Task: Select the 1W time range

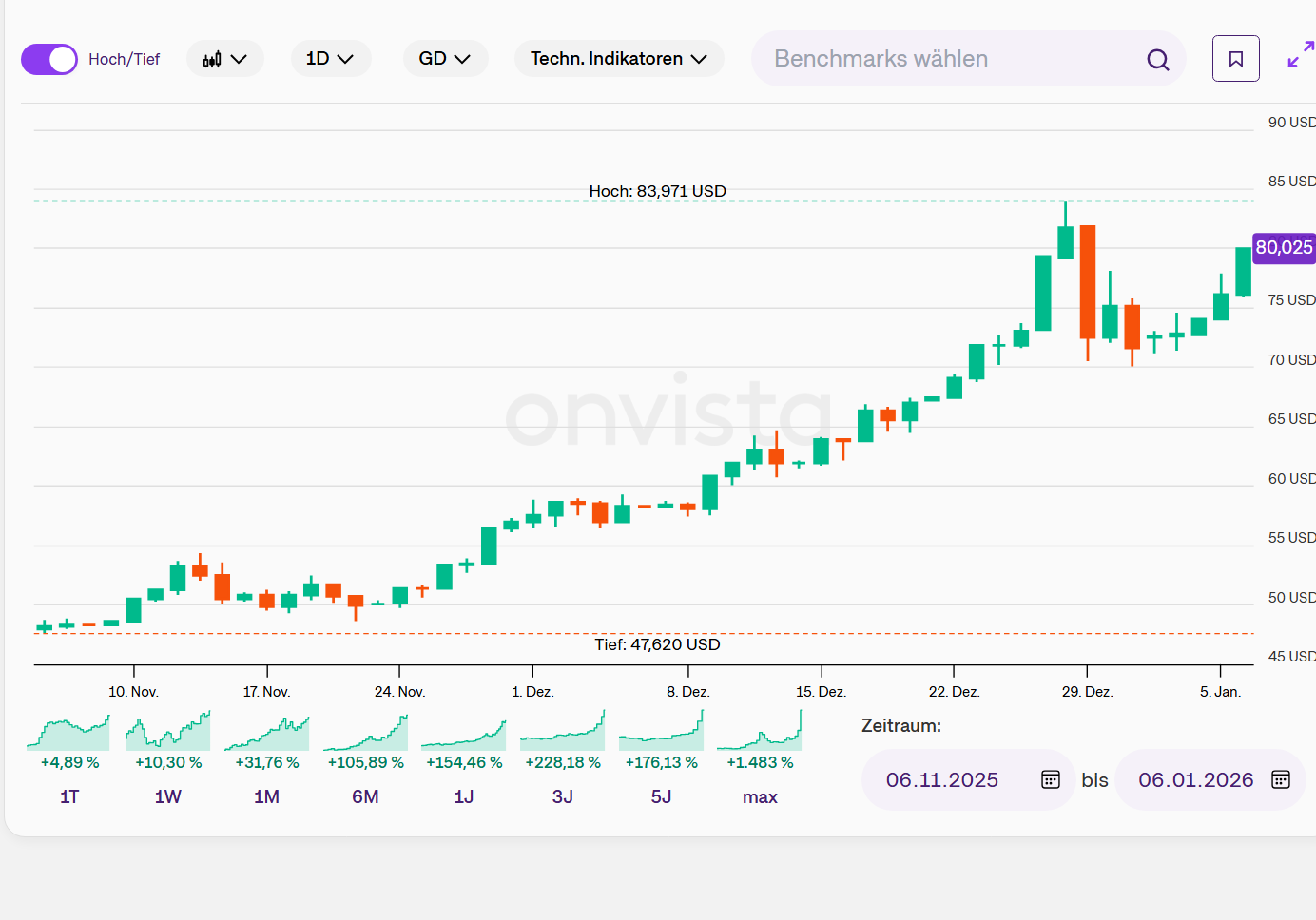Action: 168,796
